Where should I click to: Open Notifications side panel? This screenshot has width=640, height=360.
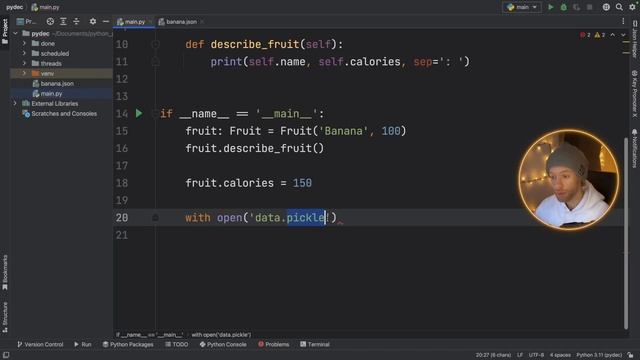634,149
